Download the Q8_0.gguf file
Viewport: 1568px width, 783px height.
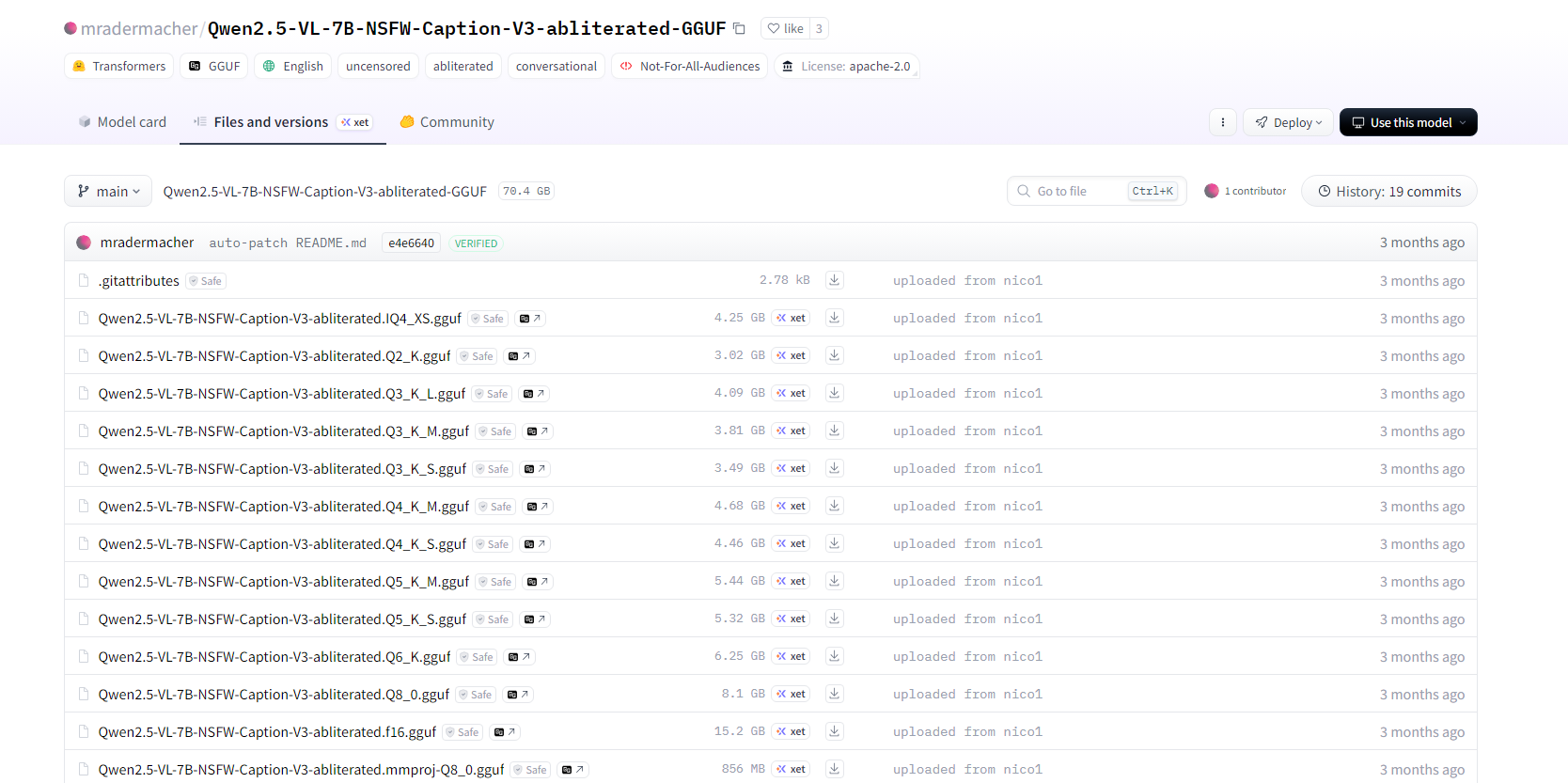tap(834, 694)
